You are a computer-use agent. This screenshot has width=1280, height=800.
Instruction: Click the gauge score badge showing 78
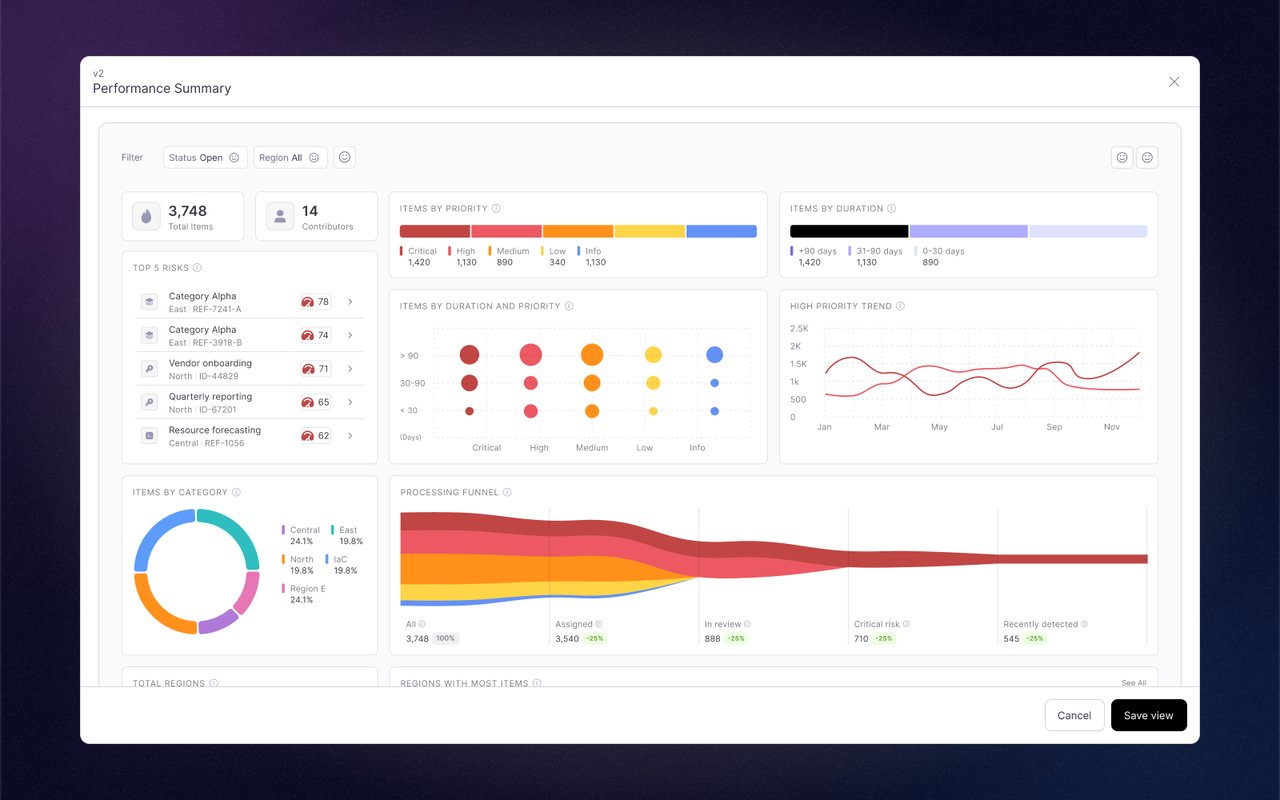(315, 302)
